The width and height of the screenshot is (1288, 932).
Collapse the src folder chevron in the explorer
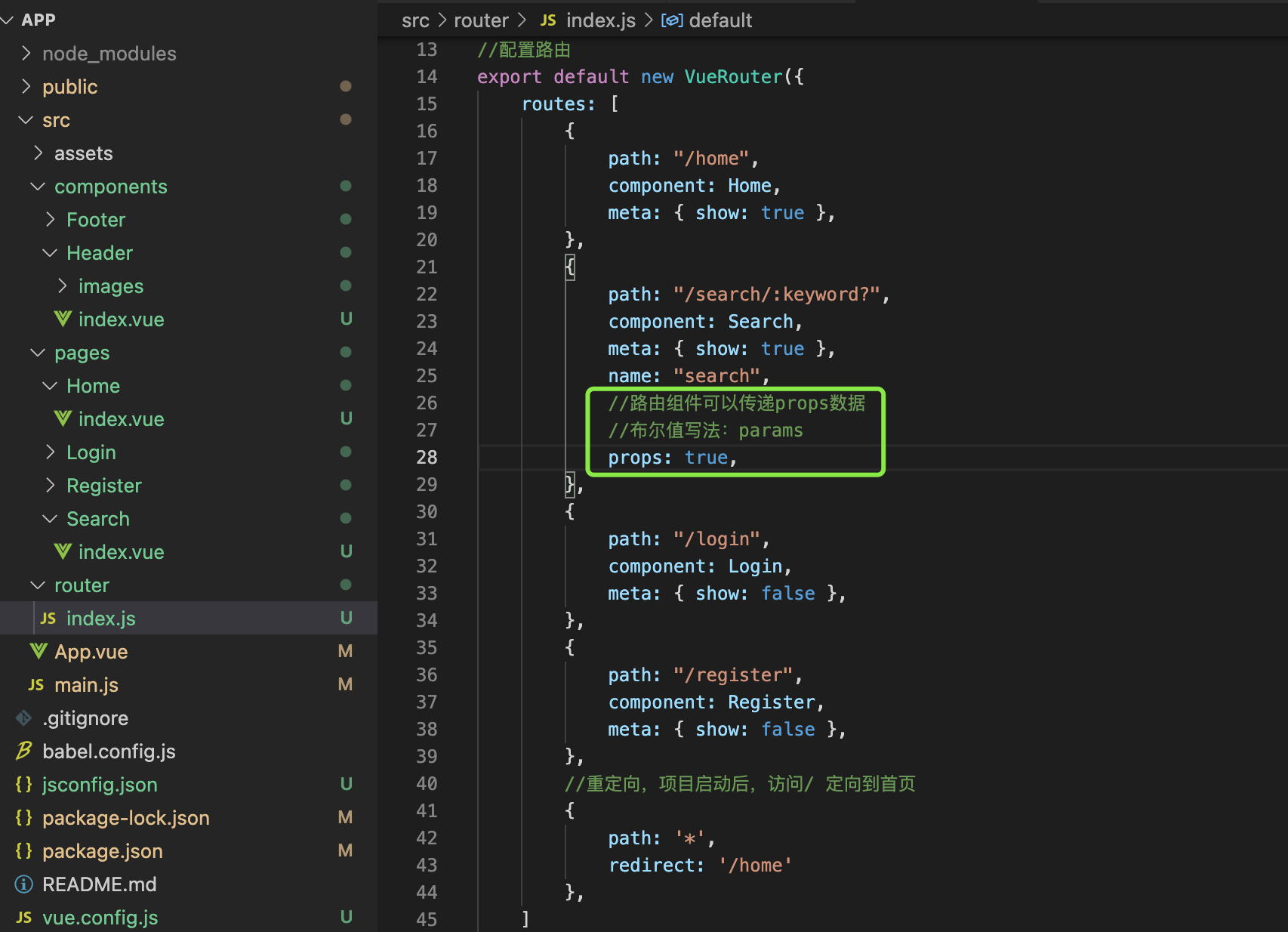coord(26,119)
